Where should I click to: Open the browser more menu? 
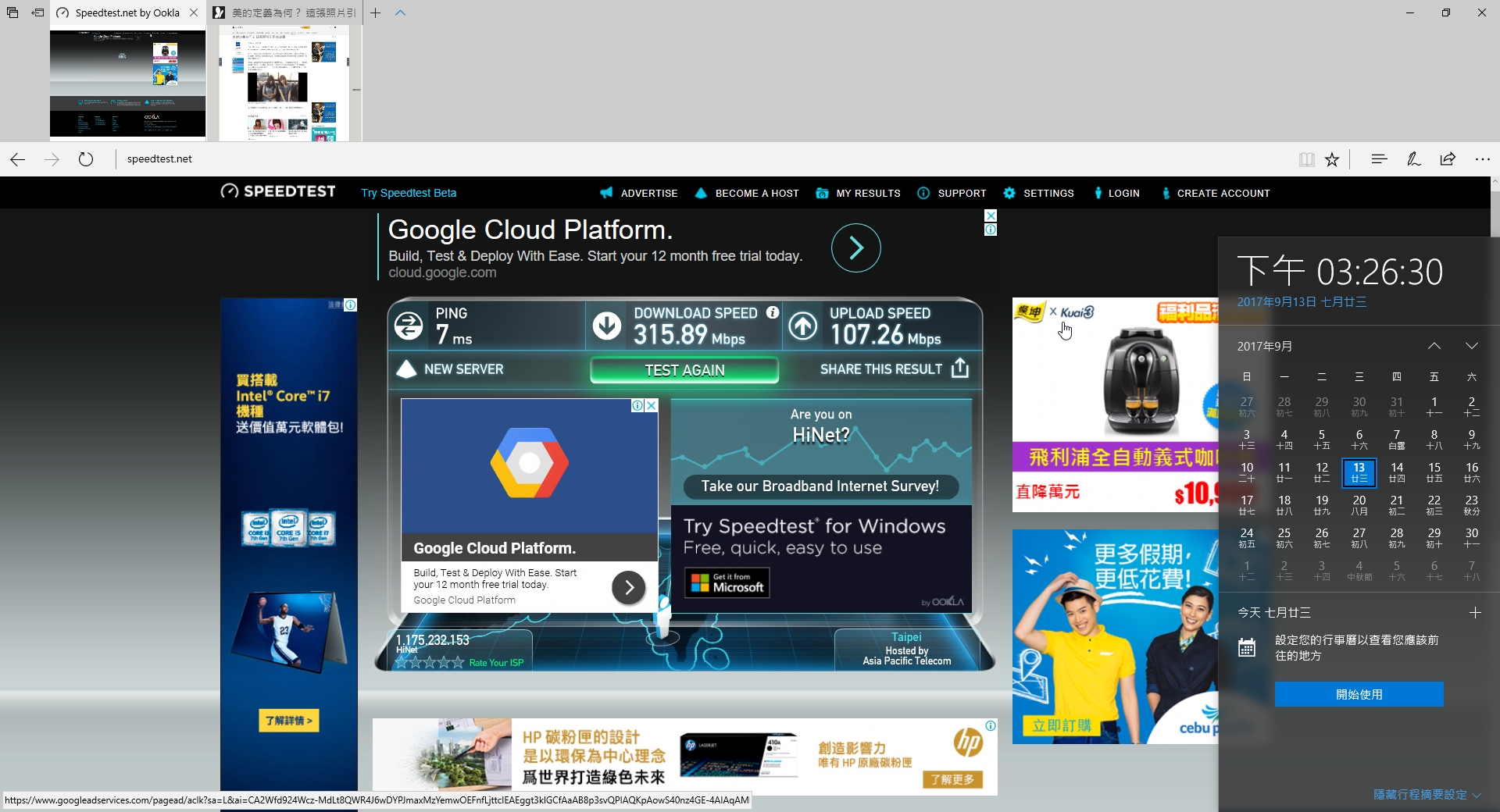pos(1482,159)
